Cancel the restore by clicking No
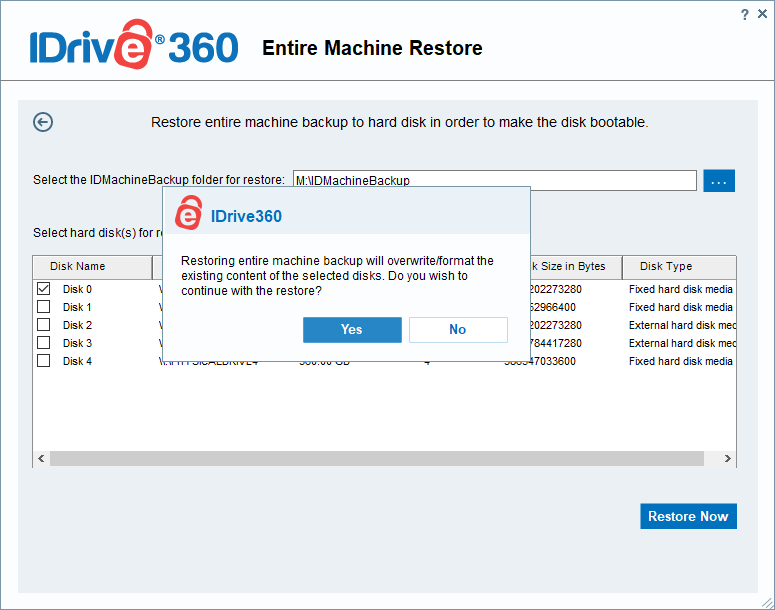 coord(458,330)
